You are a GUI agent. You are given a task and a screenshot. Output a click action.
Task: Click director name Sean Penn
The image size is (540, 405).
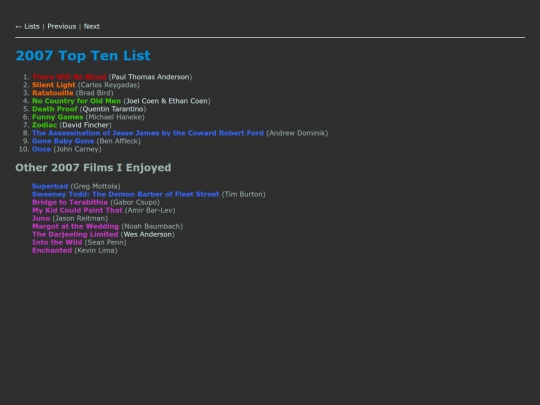pos(105,242)
